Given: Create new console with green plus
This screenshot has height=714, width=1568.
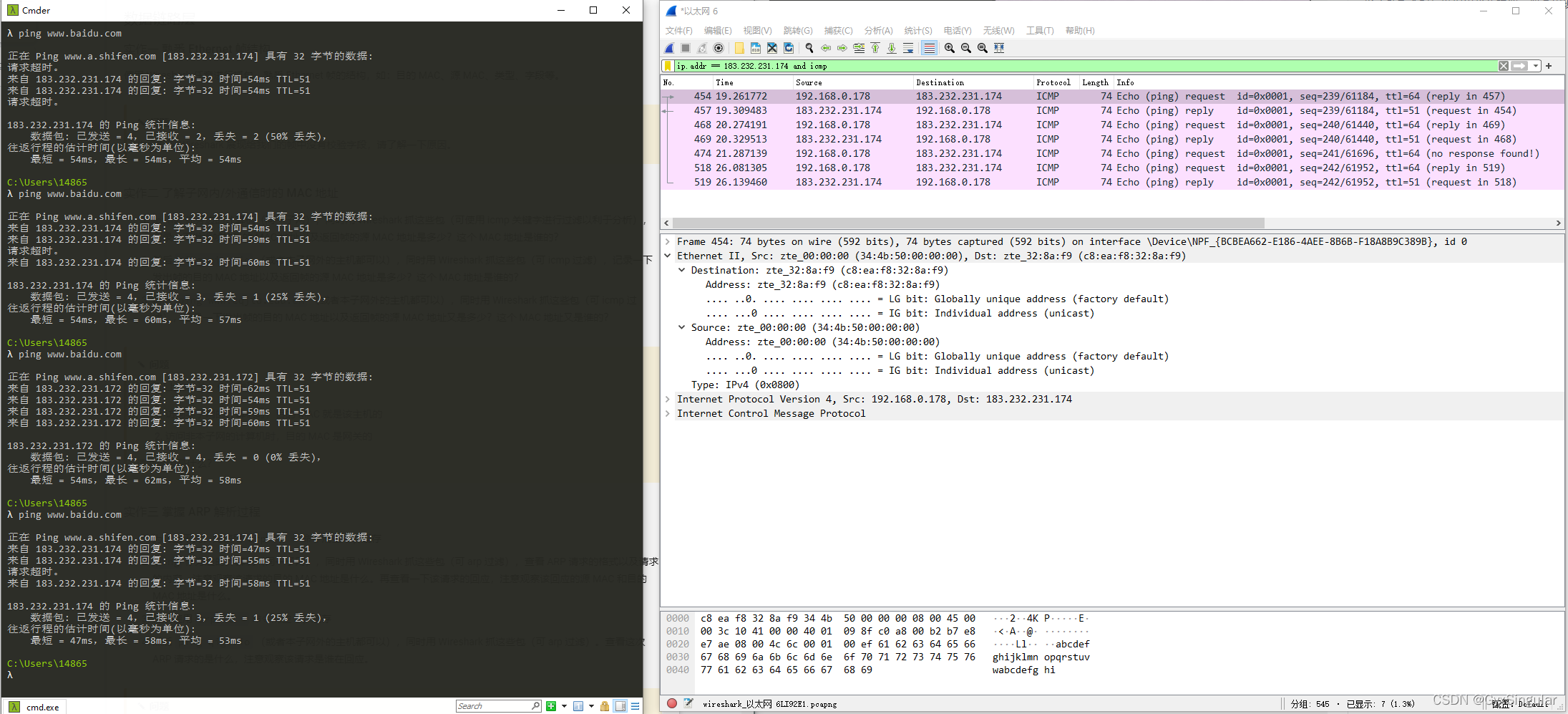Looking at the screenshot, I should coord(551,706).
